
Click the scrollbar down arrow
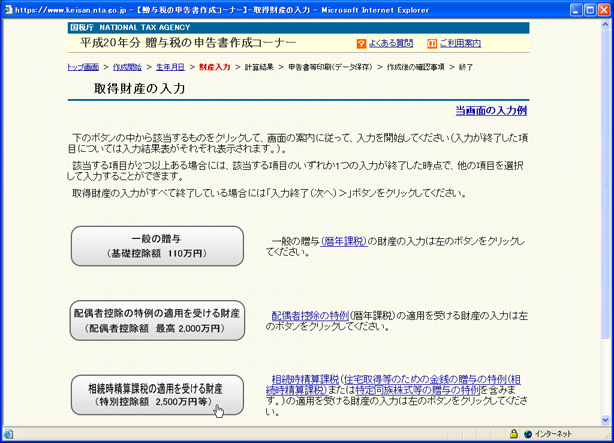(606, 420)
